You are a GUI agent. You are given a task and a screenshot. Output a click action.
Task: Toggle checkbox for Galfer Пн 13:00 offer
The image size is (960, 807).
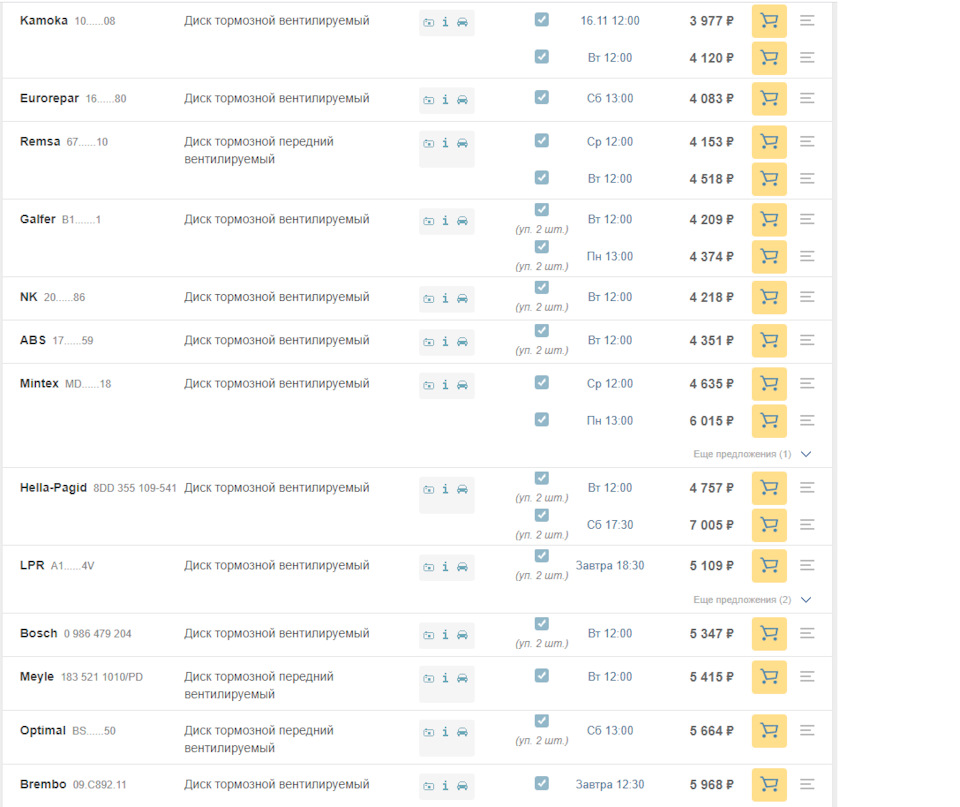(x=541, y=246)
